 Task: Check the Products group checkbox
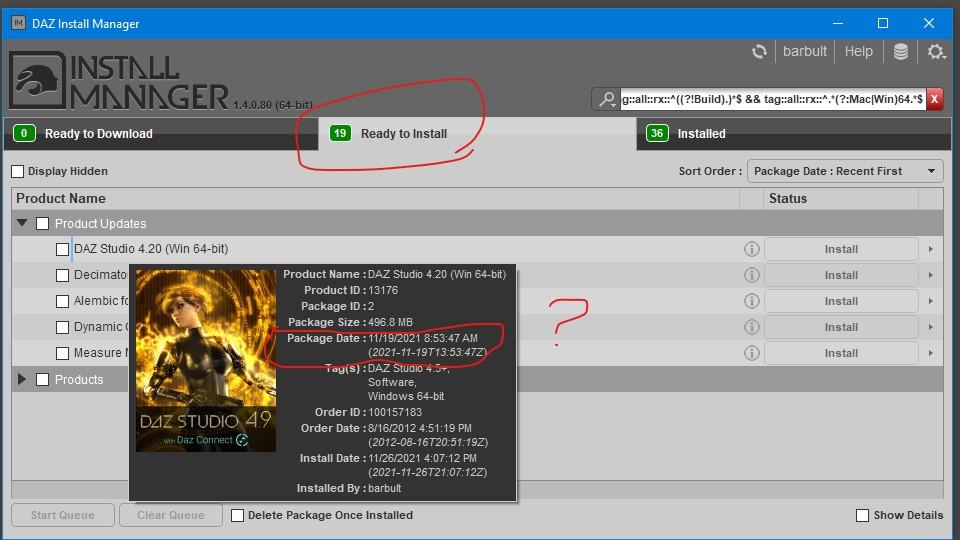[x=42, y=380]
